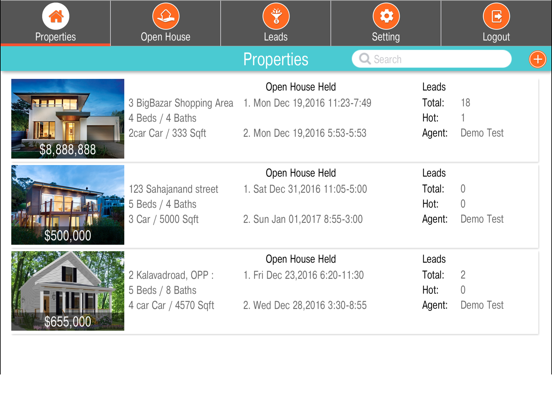The height and width of the screenshot is (414, 552).
Task: Click total leads value 18
Action: point(465,103)
